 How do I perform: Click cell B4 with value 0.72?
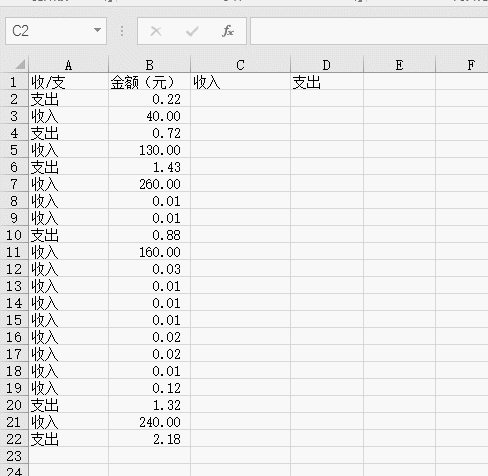pyautogui.click(x=149, y=133)
